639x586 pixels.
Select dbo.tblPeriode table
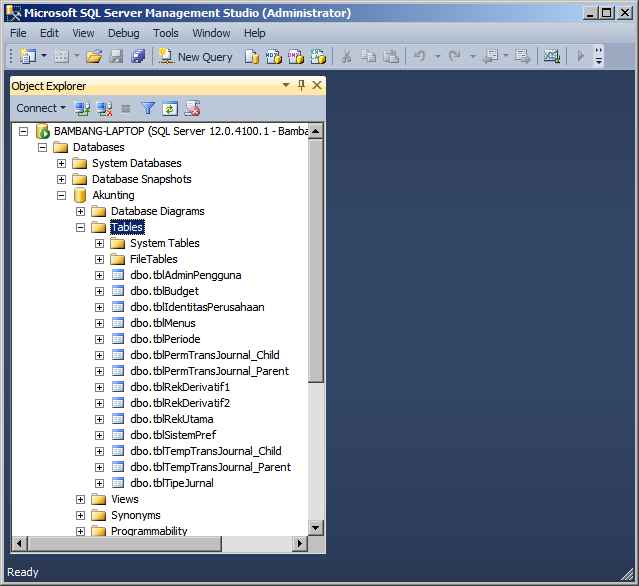165,339
